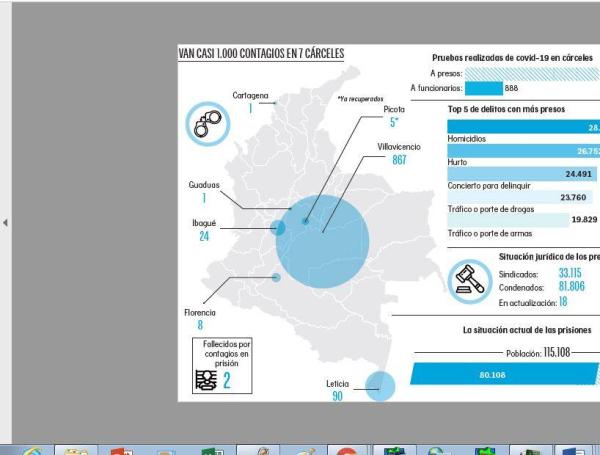Click the 'Florencia' map label
Image resolution: width=600 pixels, height=455 pixels.
pos(200,313)
